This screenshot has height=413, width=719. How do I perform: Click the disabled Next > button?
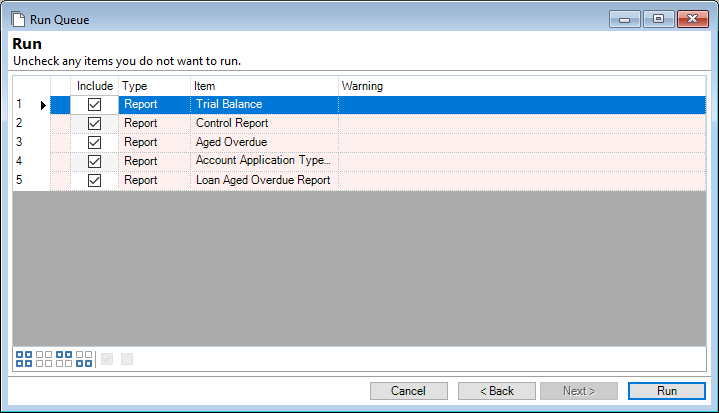click(x=579, y=391)
